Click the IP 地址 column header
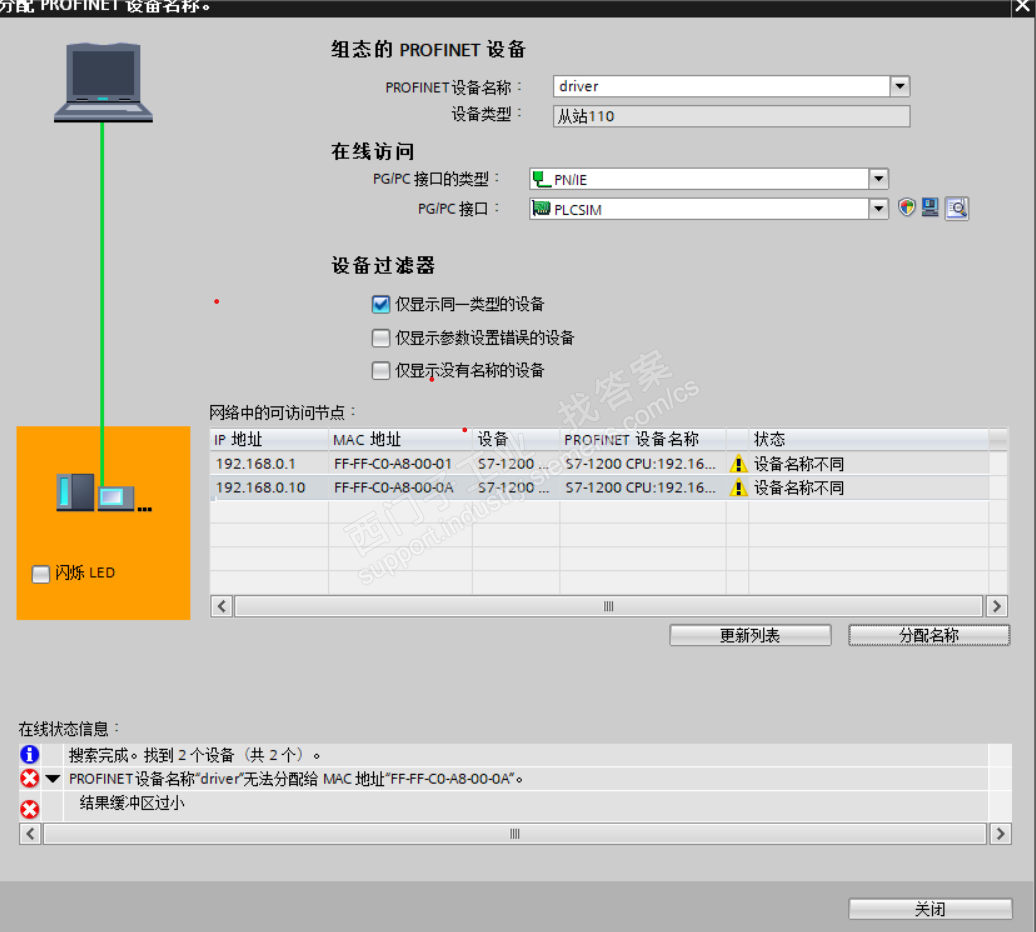1036x932 pixels. (x=269, y=439)
